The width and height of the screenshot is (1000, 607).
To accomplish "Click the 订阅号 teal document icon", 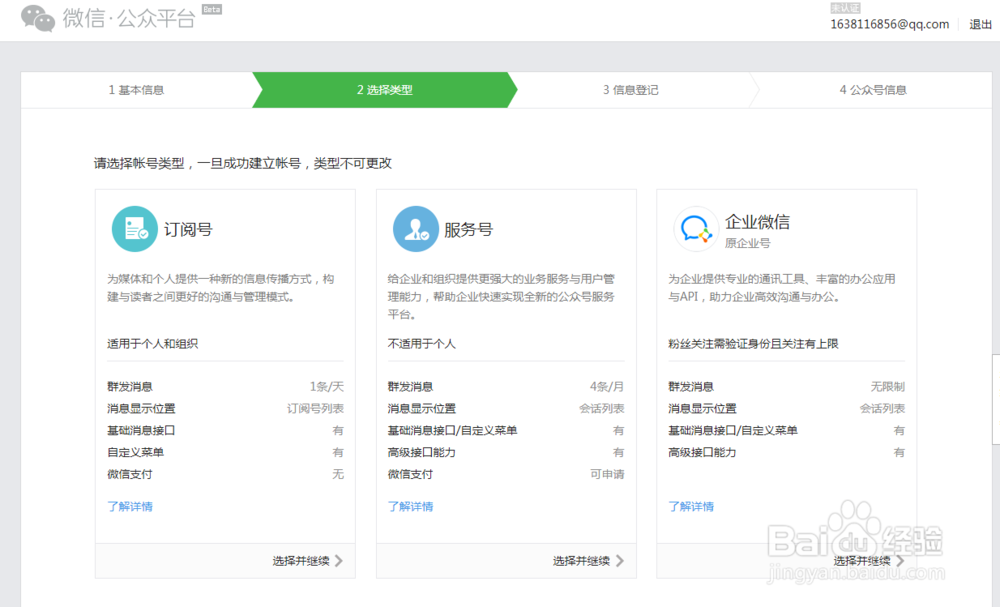I will pos(135,229).
